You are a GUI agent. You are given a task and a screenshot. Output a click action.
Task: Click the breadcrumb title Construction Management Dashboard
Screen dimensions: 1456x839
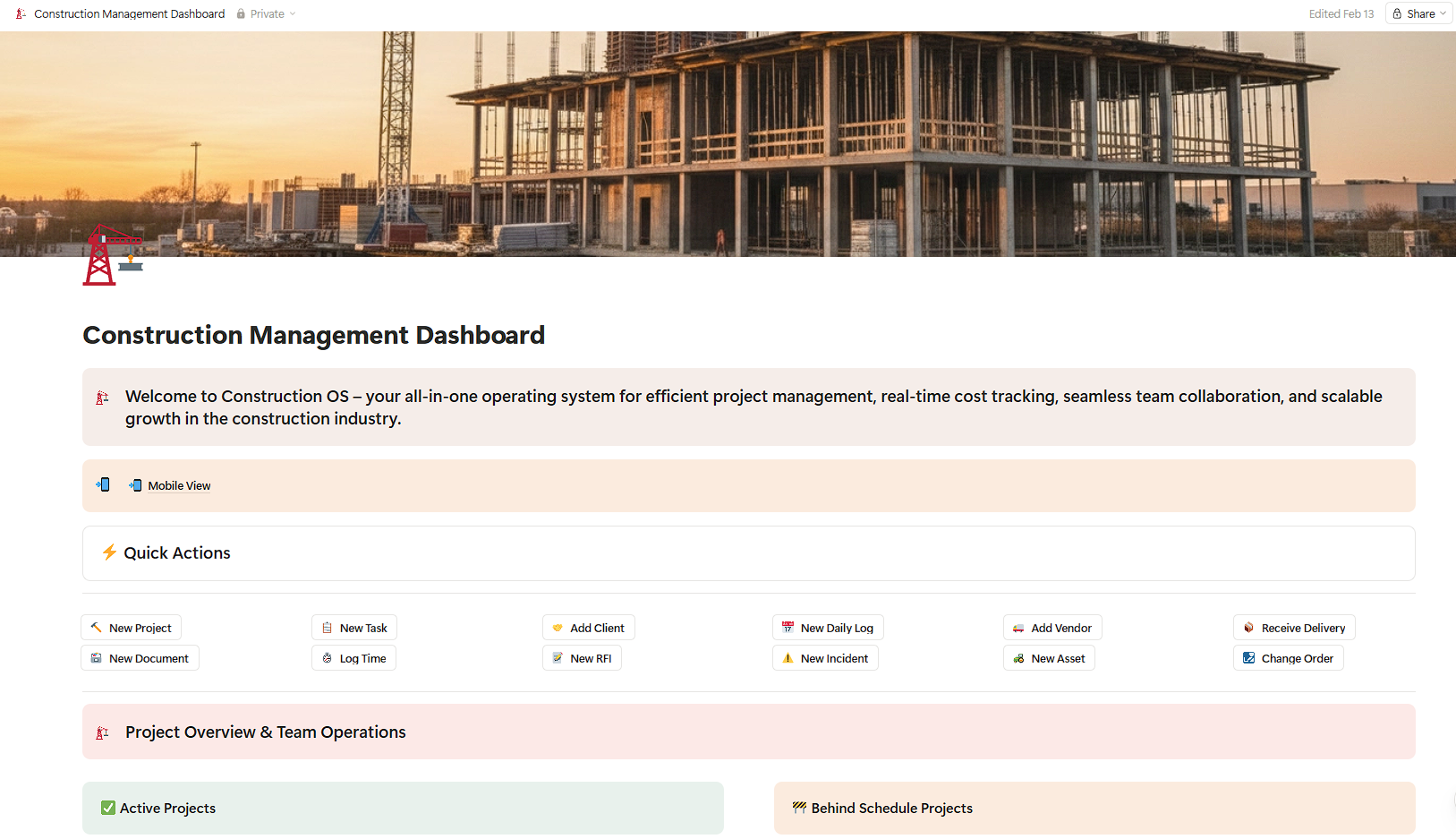[130, 13]
